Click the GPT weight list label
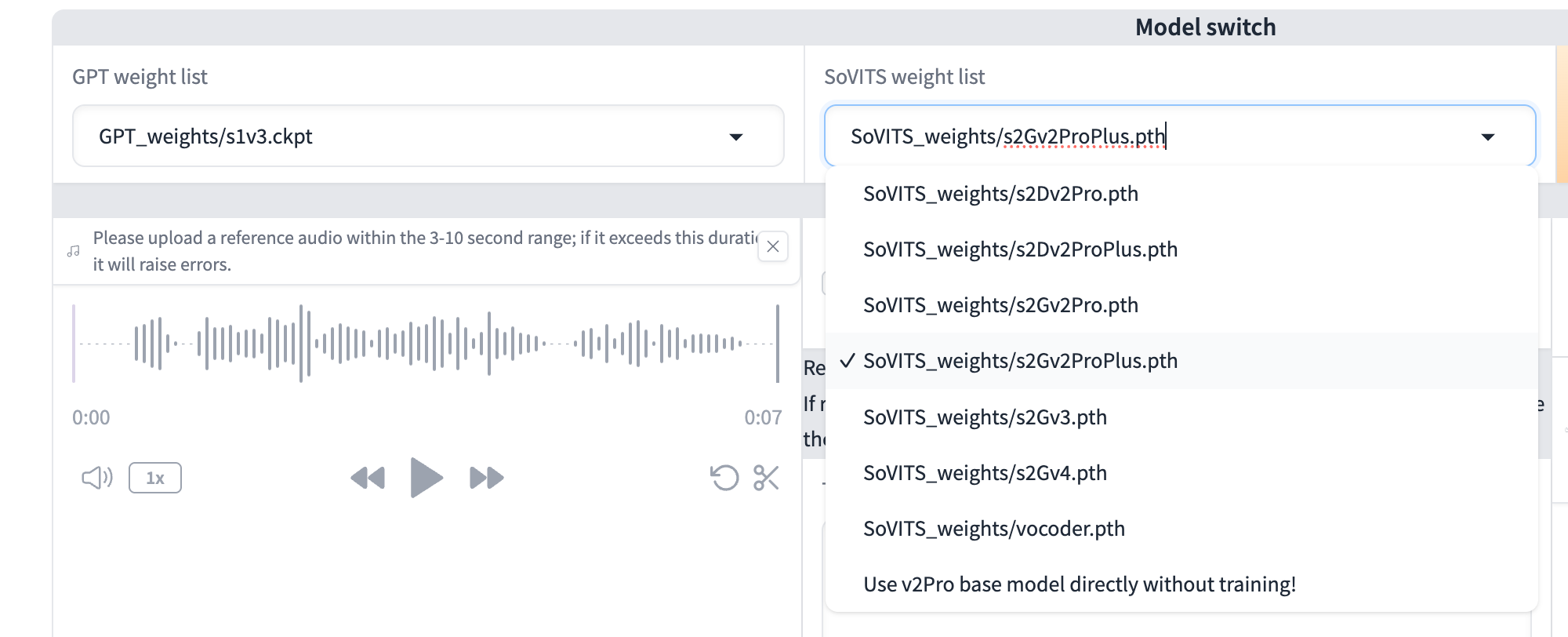Image resolution: width=1568 pixels, height=637 pixels. (140, 77)
